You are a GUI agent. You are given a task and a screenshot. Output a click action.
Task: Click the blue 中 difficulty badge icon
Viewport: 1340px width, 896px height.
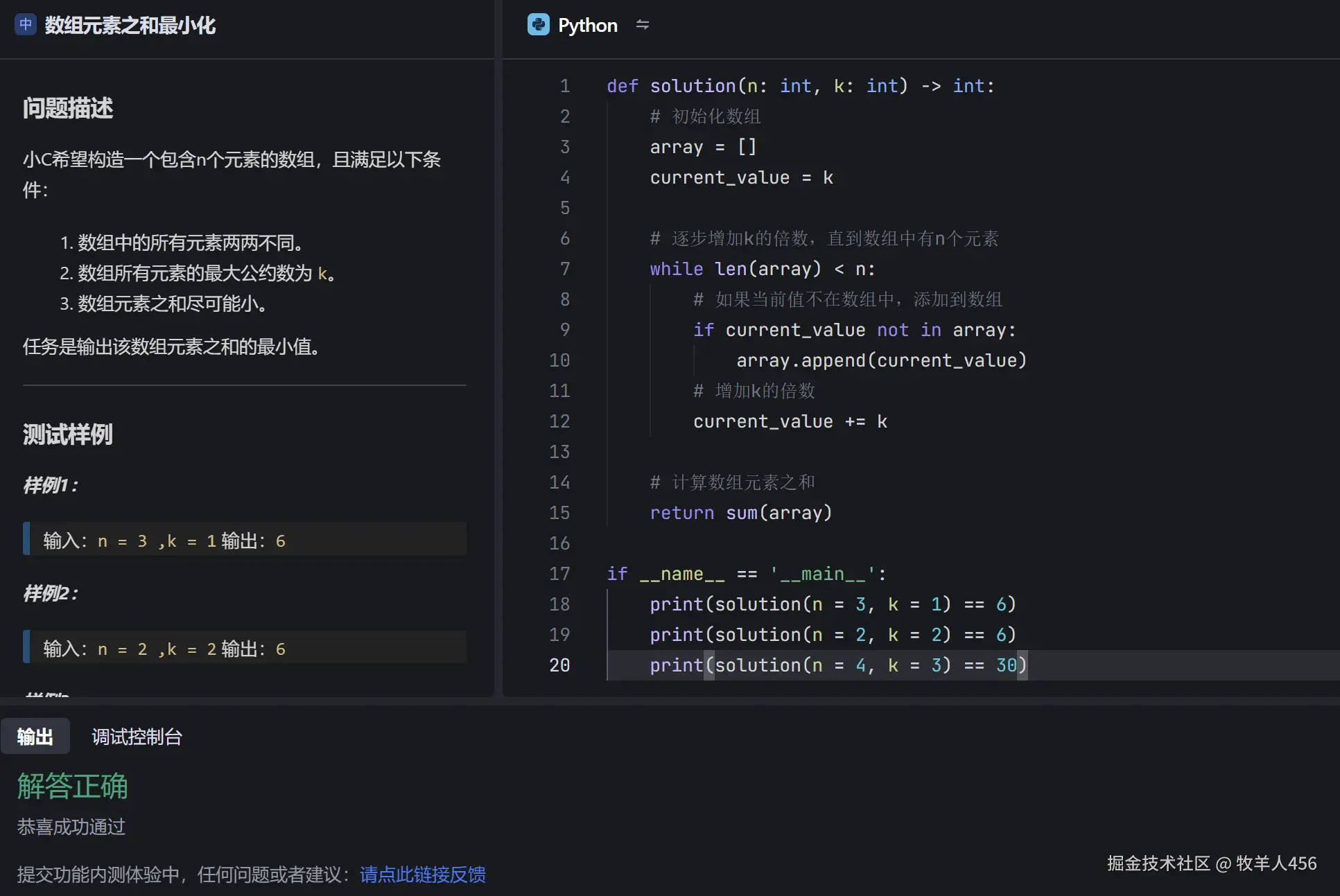coord(26,25)
